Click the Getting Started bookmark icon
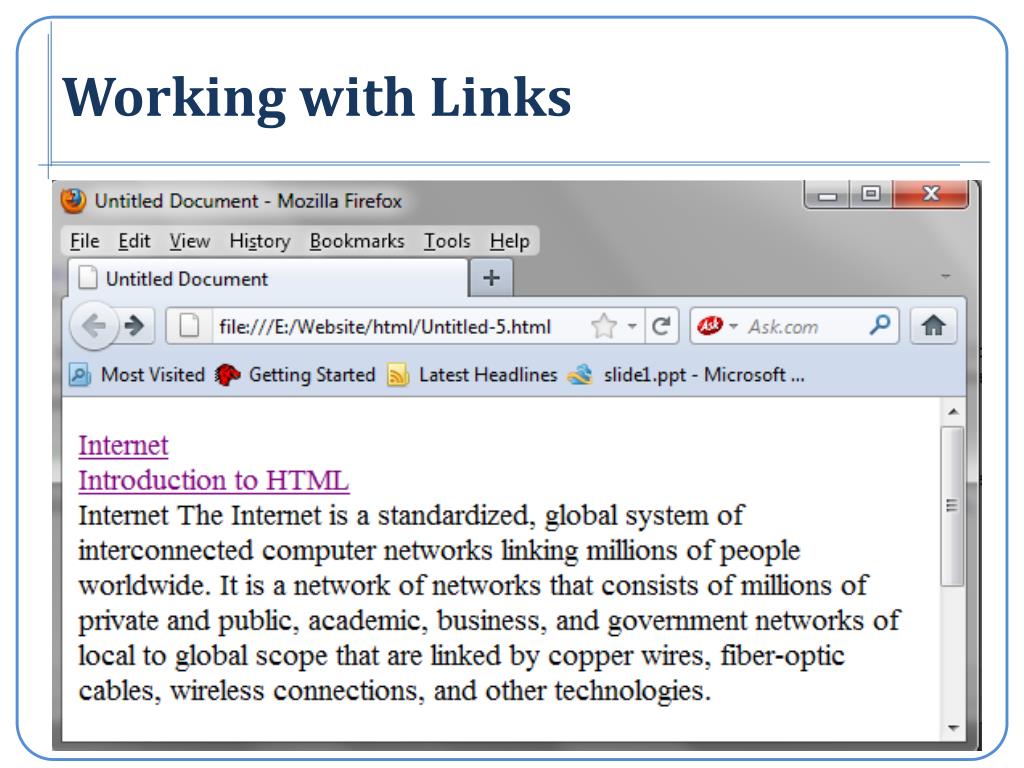 click(x=227, y=375)
